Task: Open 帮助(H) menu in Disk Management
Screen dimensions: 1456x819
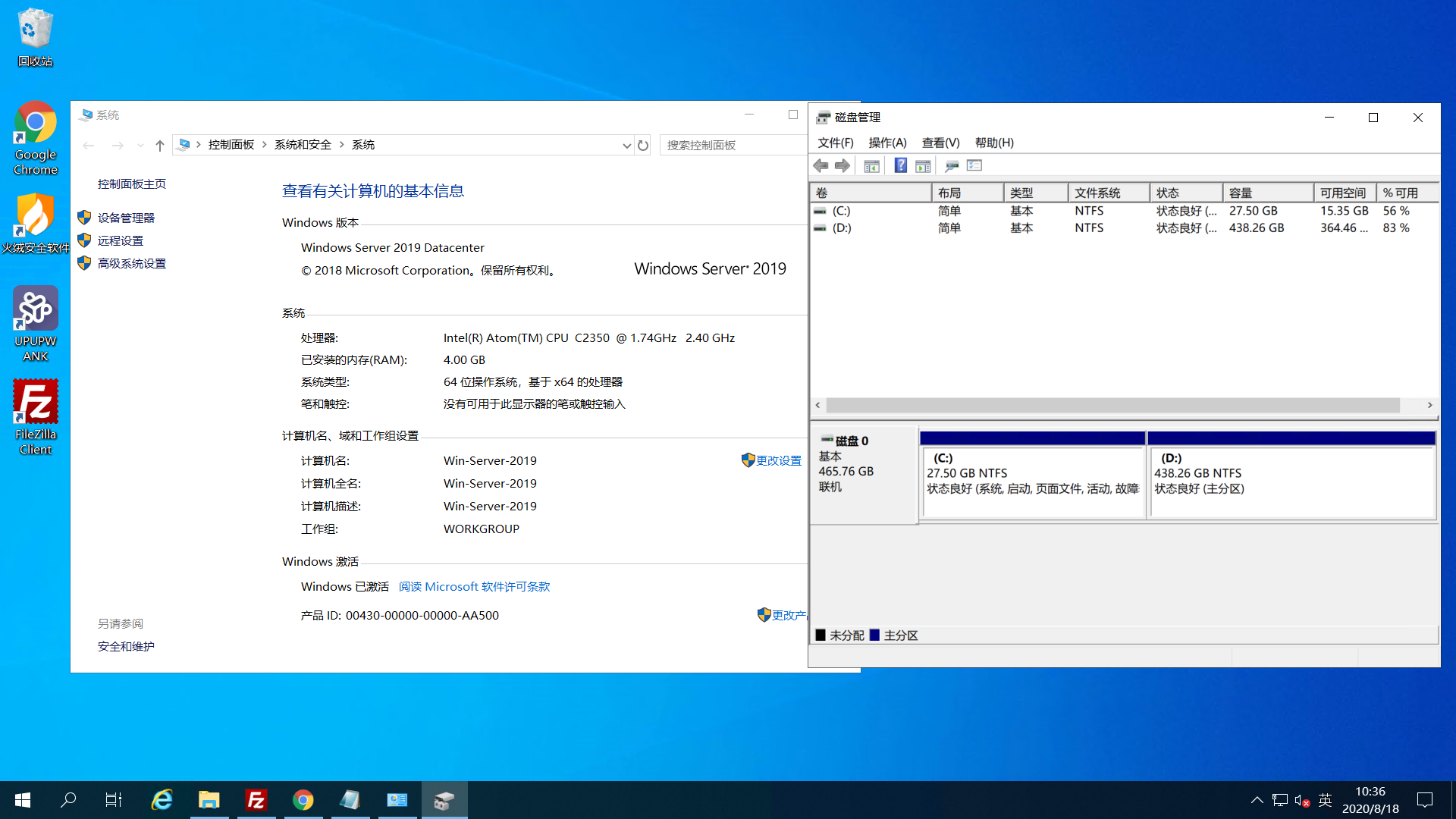Action: (994, 143)
